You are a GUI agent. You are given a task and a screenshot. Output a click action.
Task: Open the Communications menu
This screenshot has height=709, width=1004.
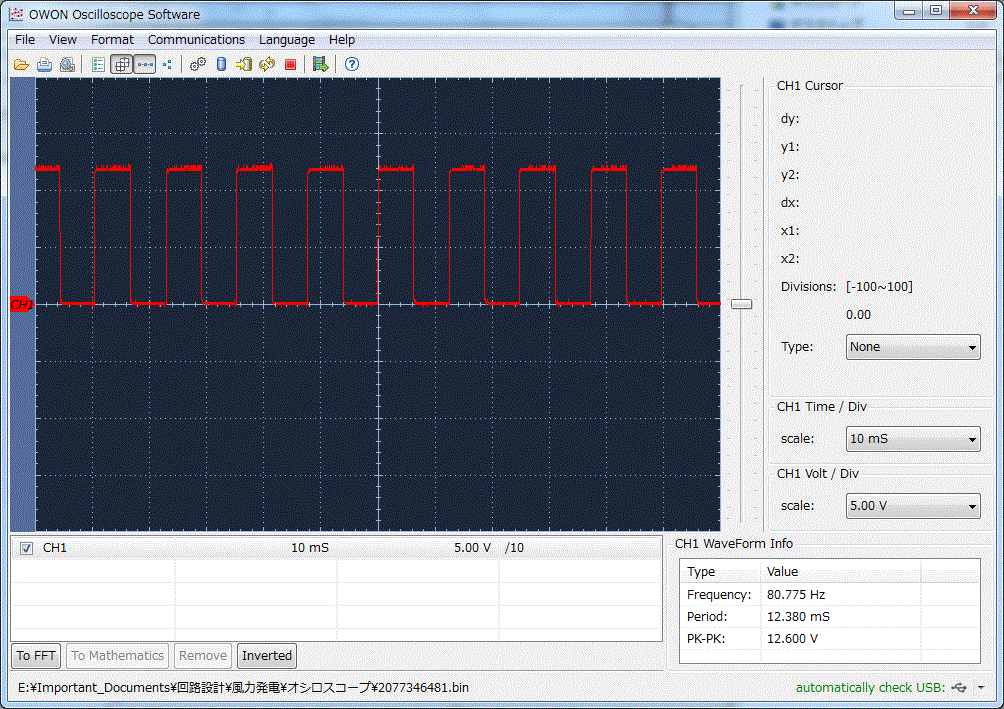click(196, 40)
